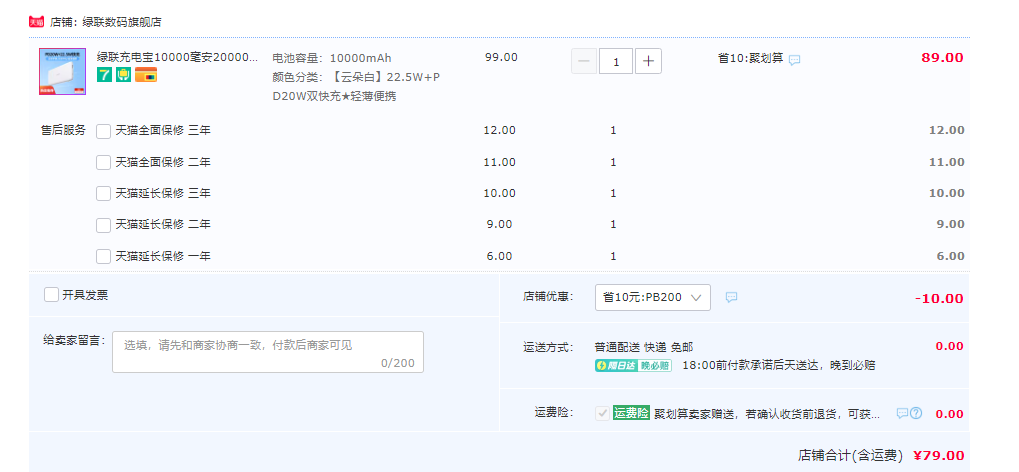The height and width of the screenshot is (472, 1019).
Task: Click the 99.00 unit price
Action: pyautogui.click(x=501, y=57)
